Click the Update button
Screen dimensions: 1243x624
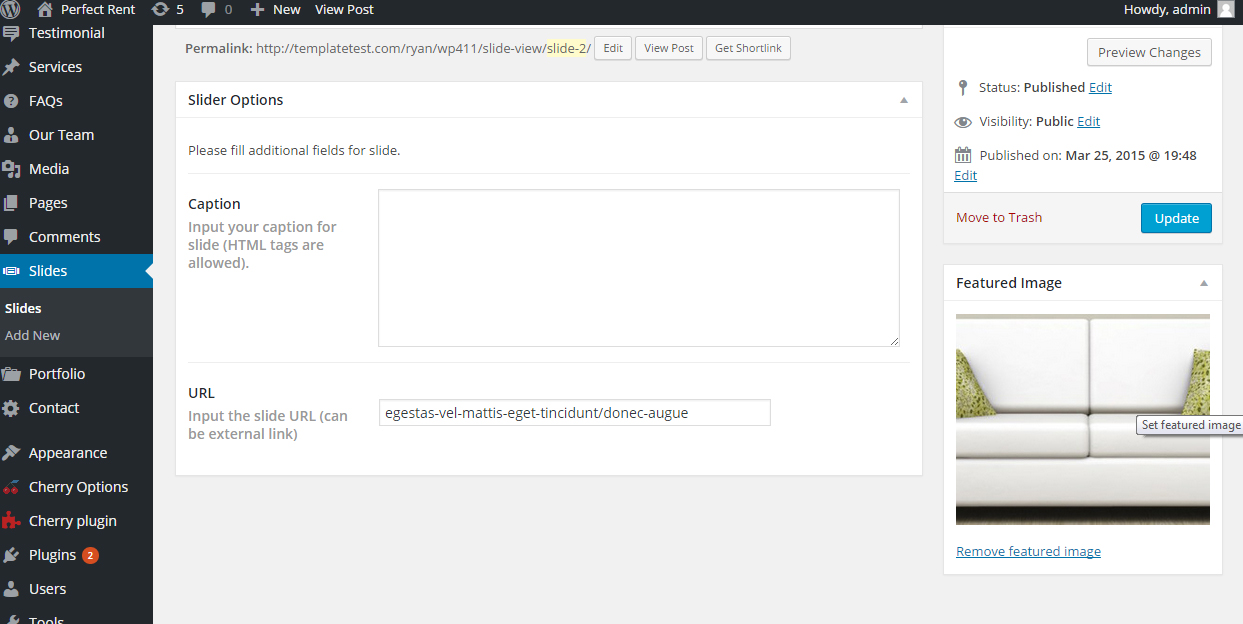tap(1176, 217)
